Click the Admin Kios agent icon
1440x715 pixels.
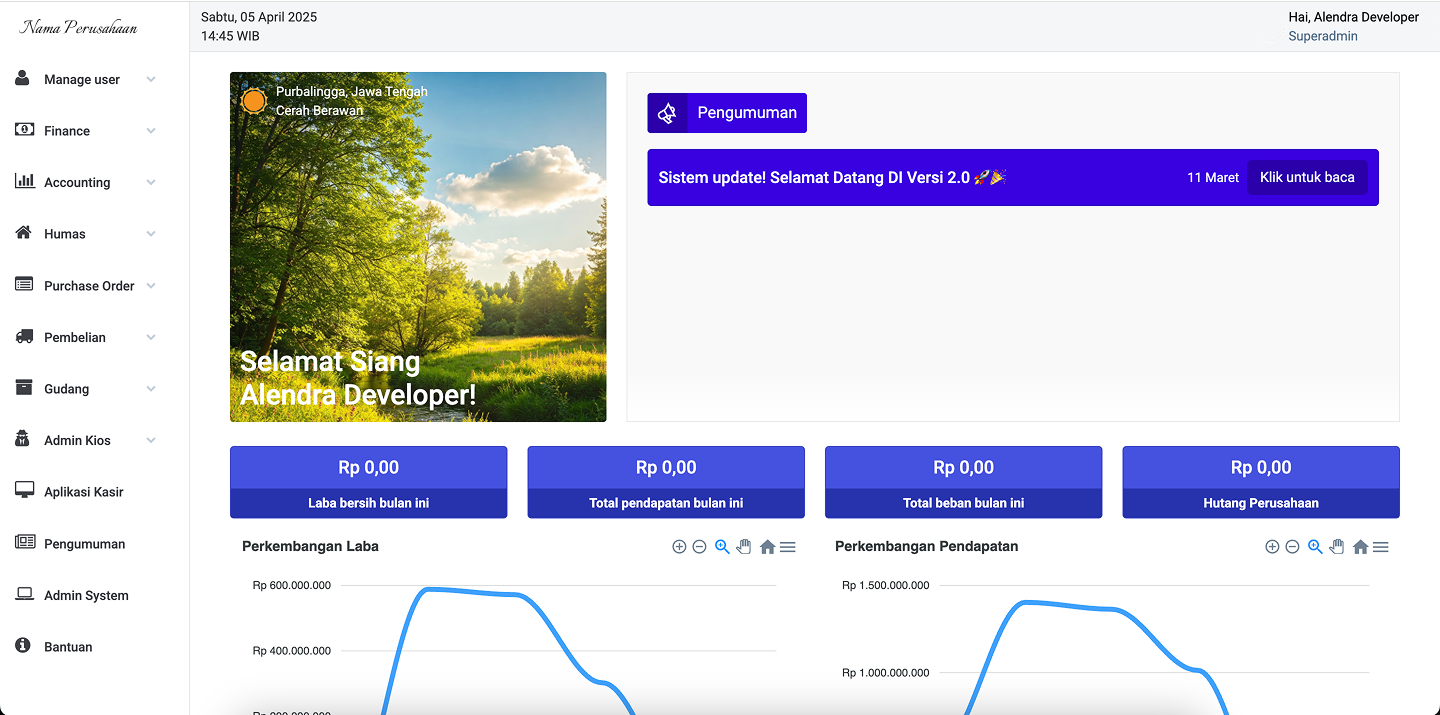(x=23, y=439)
